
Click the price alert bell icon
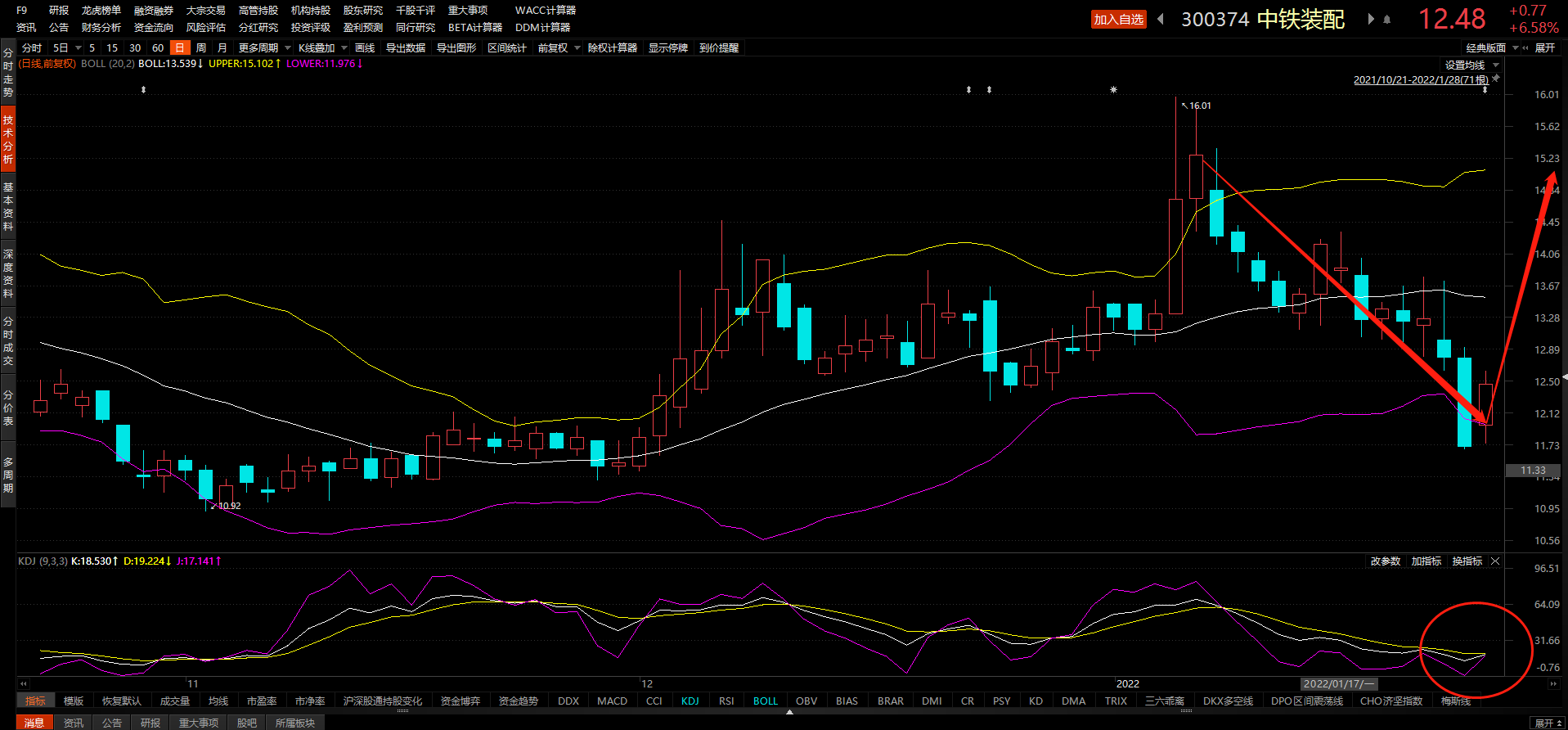point(1386,20)
